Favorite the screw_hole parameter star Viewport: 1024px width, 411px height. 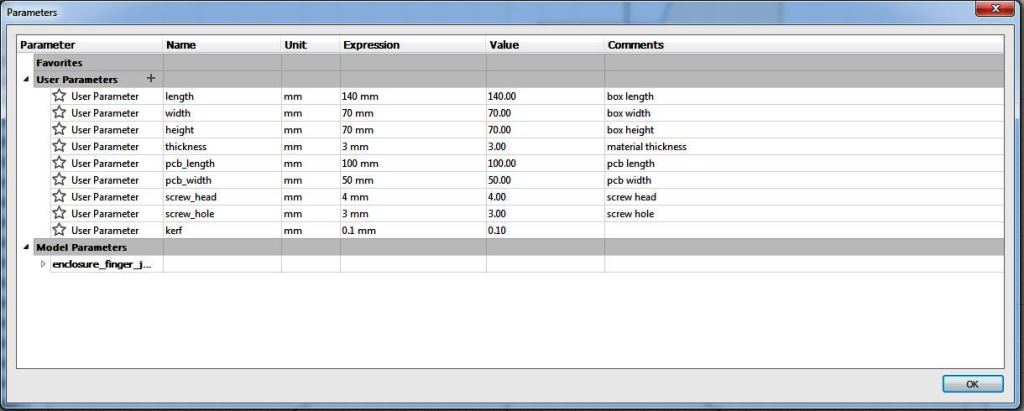pyautogui.click(x=59, y=214)
